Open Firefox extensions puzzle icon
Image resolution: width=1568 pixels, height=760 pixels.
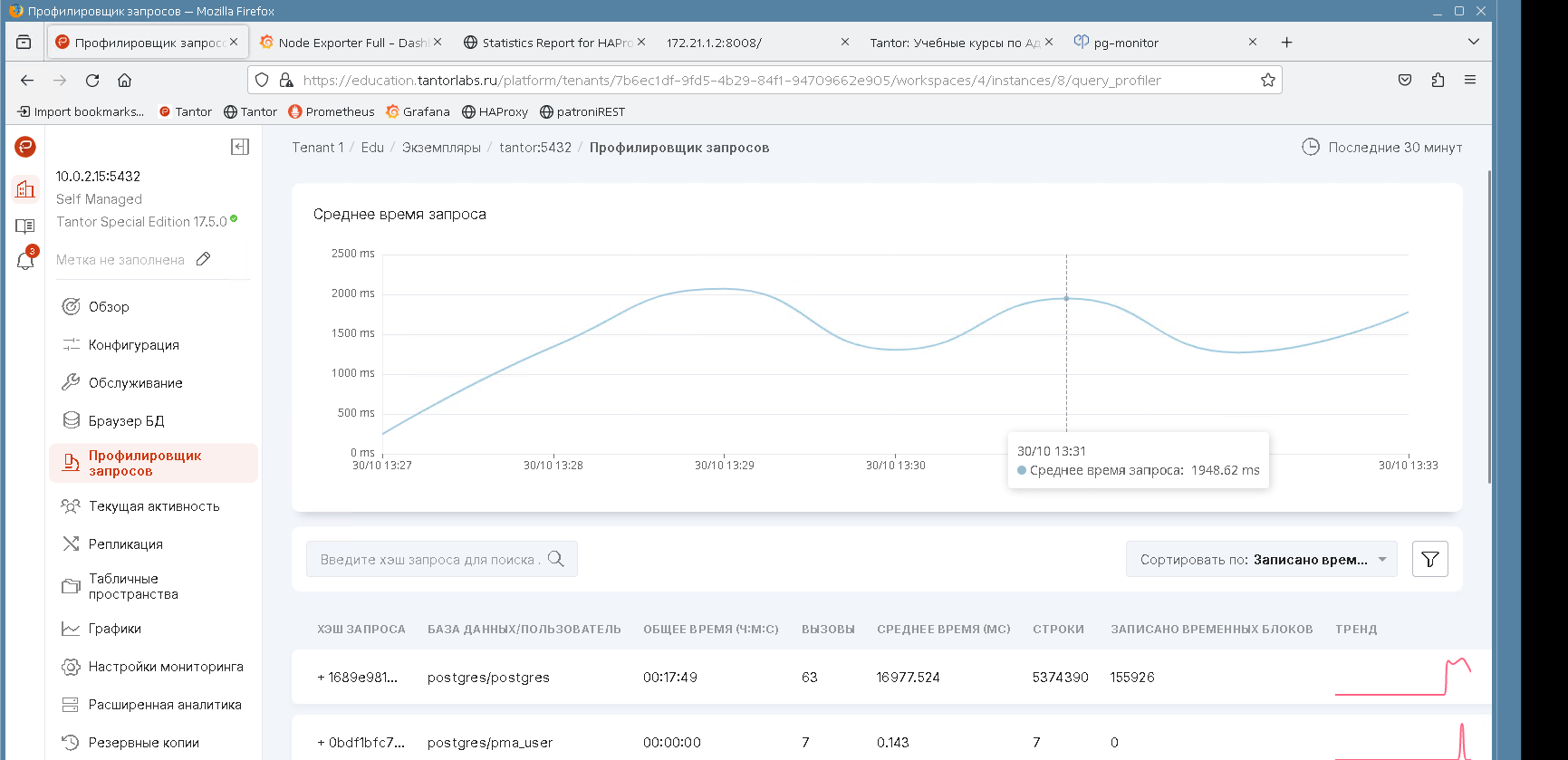[1438, 80]
